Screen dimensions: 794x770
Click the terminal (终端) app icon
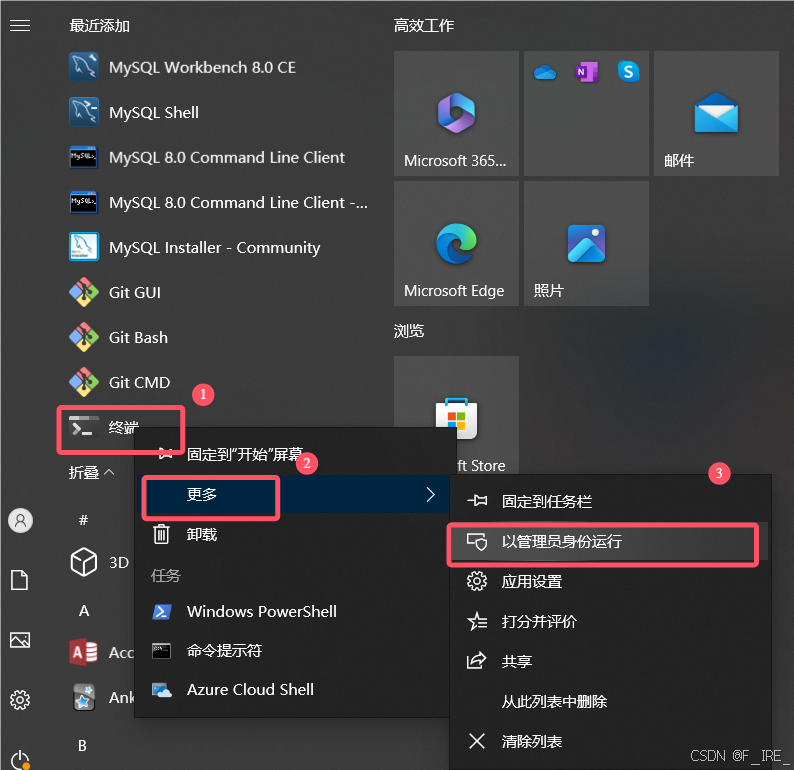[x=84, y=427]
